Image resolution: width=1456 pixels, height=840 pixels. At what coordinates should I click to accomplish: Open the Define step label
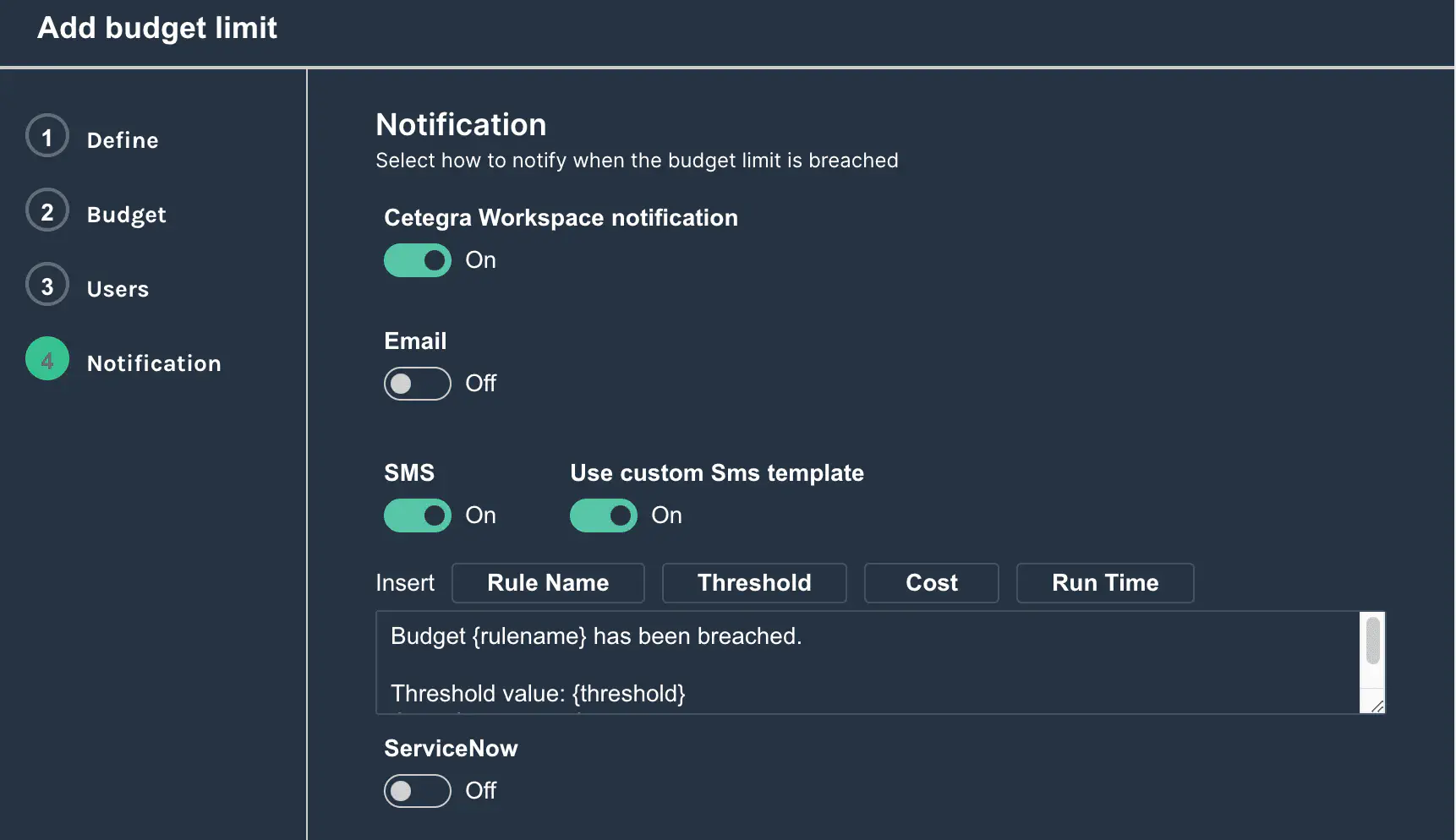(123, 140)
